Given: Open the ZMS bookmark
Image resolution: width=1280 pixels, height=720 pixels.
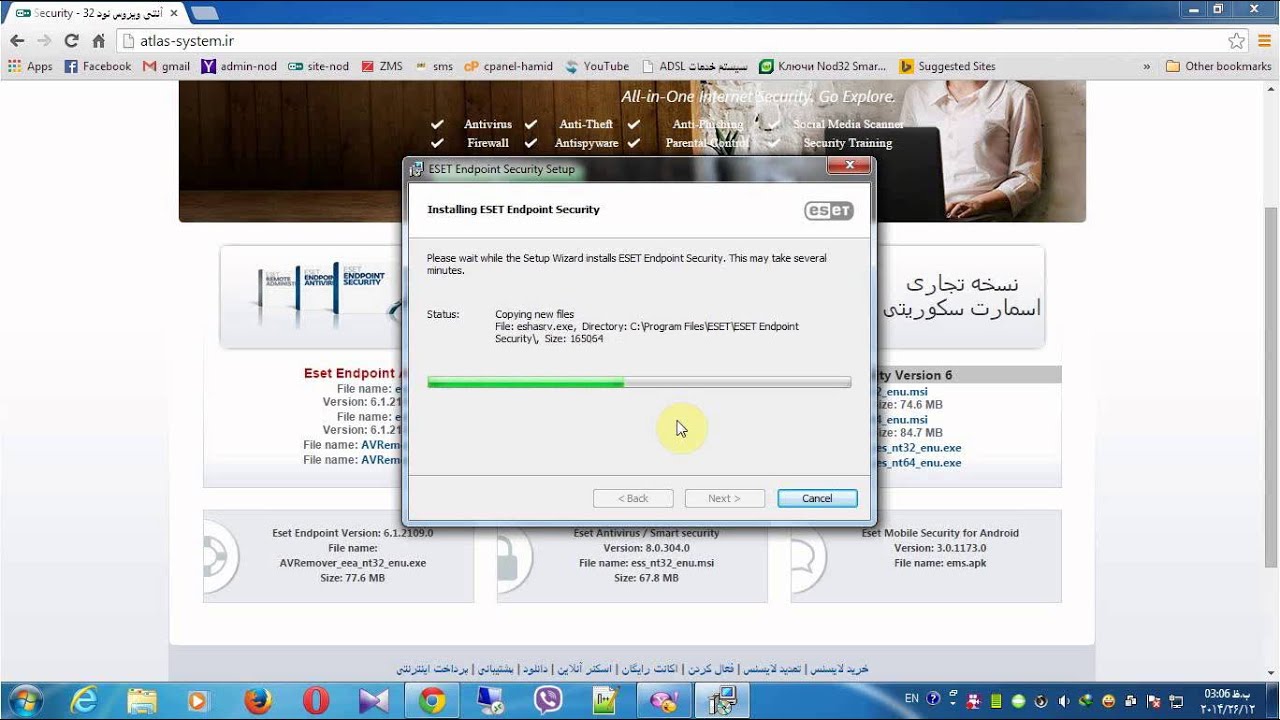Looking at the screenshot, I should coord(382,66).
